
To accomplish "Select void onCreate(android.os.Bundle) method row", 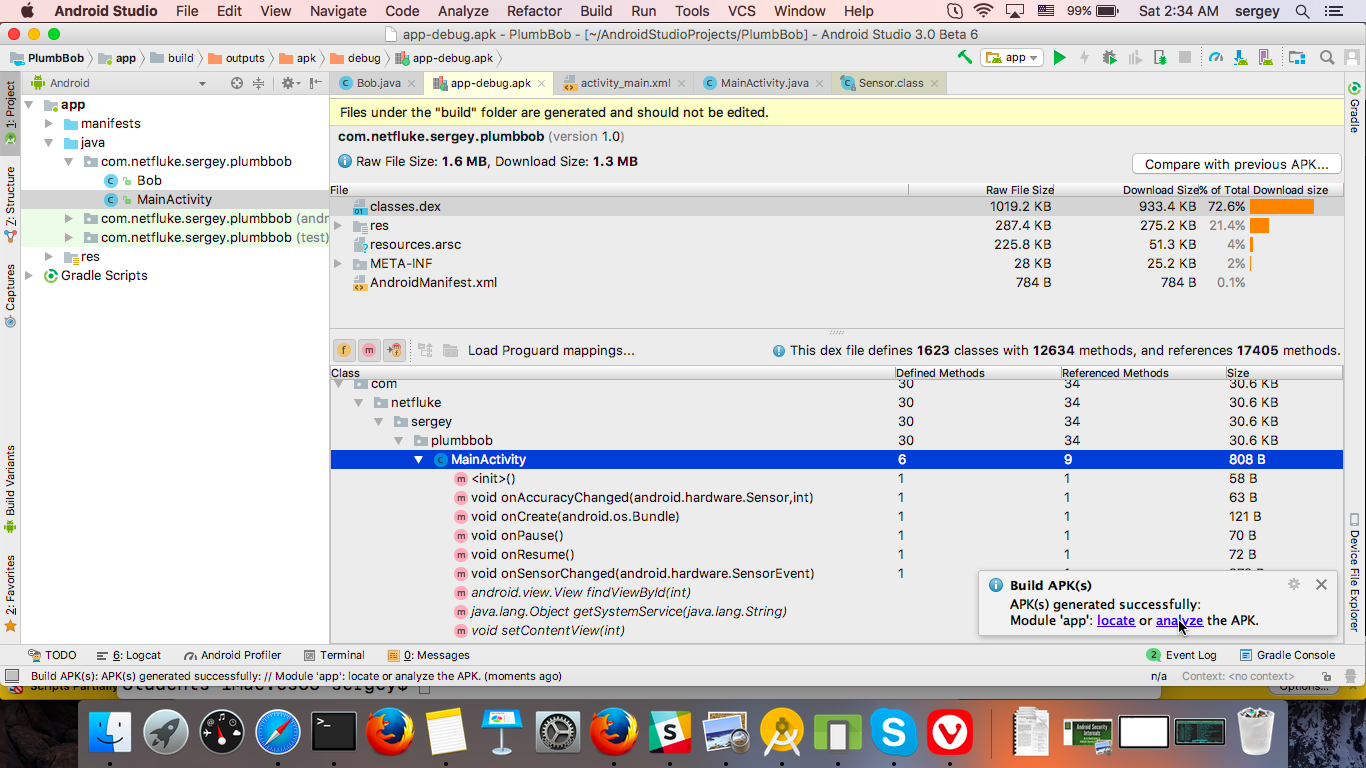I will 836,516.
